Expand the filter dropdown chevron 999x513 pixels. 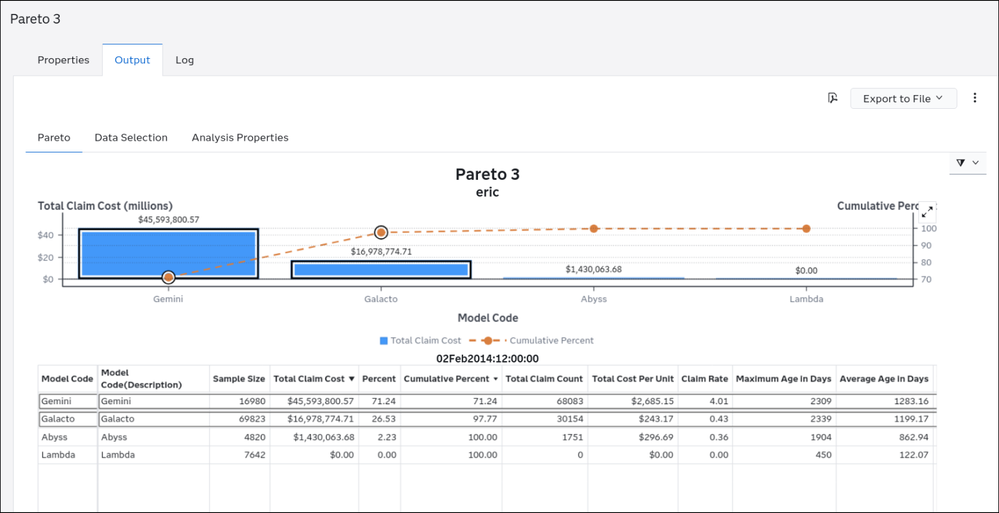(x=975, y=163)
